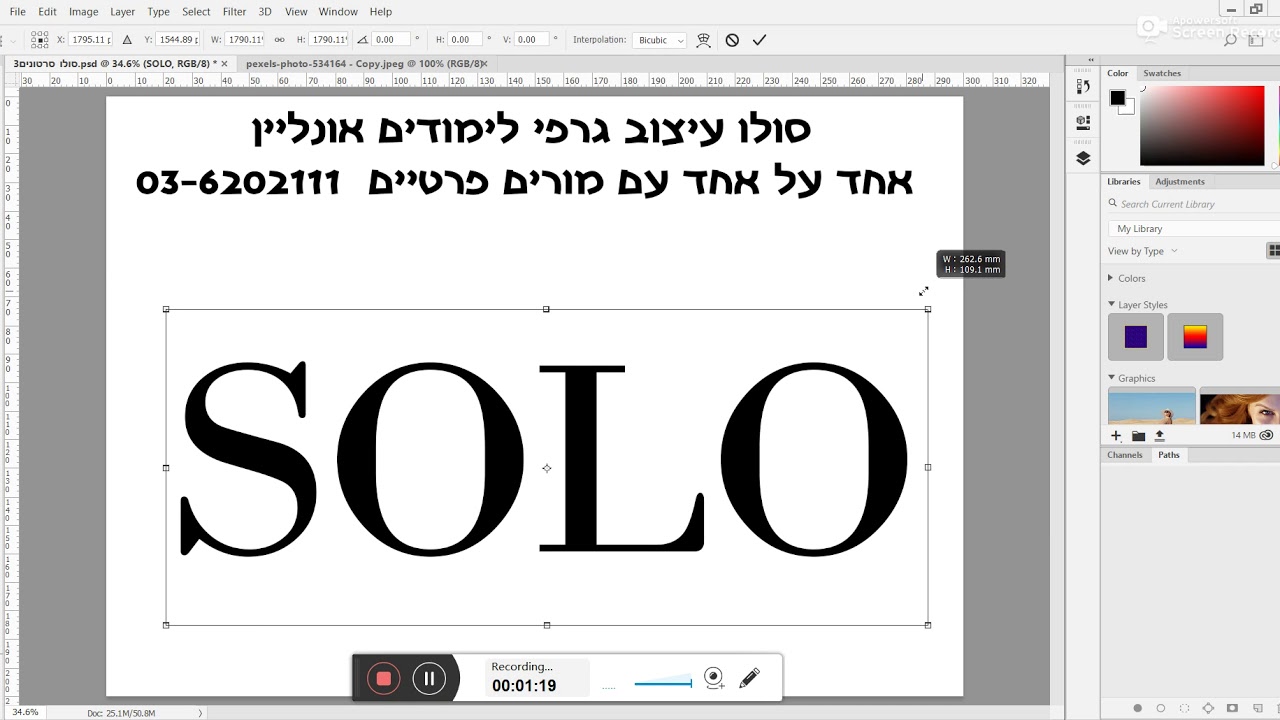This screenshot has width=1280, height=720.
Task: Toggle the reference point location grid
Action: [x=39, y=40]
